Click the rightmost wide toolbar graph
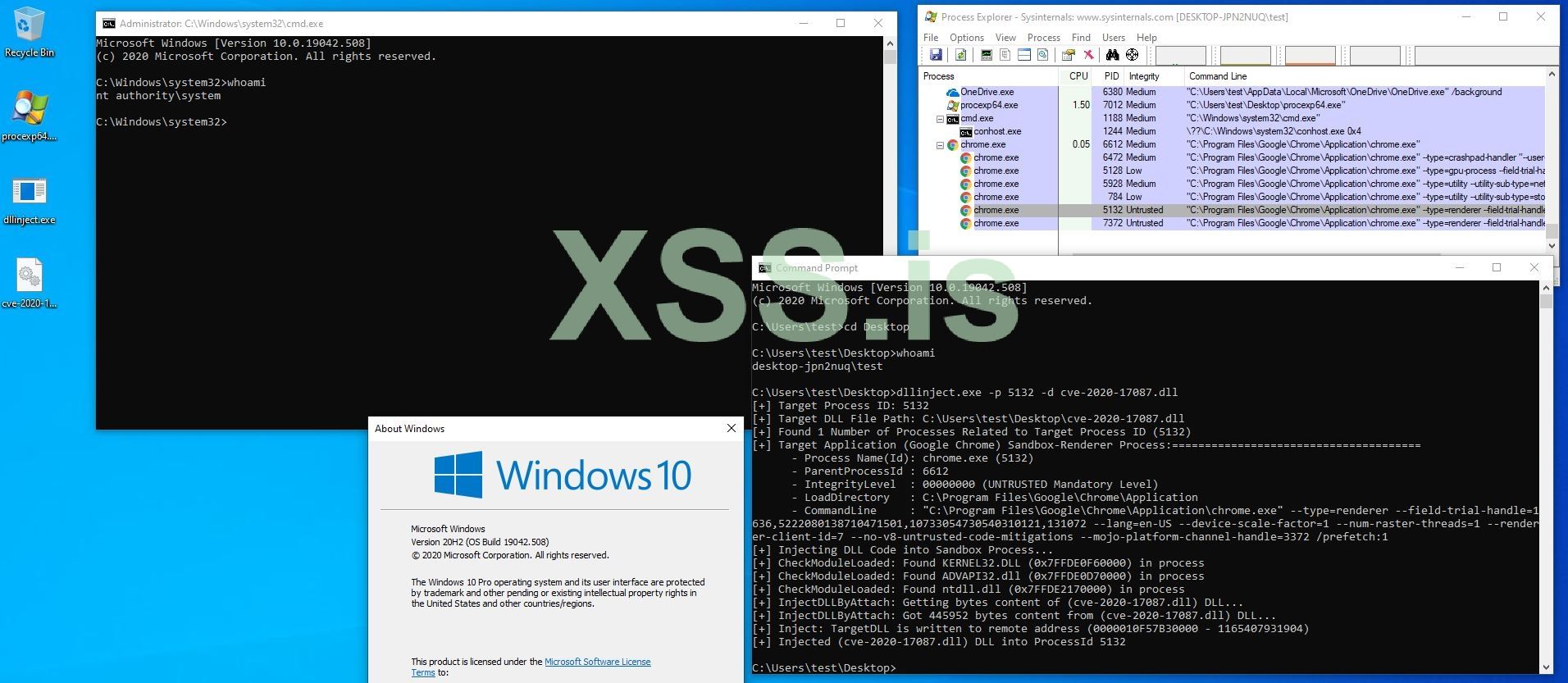Image resolution: width=1568 pixels, height=683 pixels. pyautogui.click(x=1486, y=55)
